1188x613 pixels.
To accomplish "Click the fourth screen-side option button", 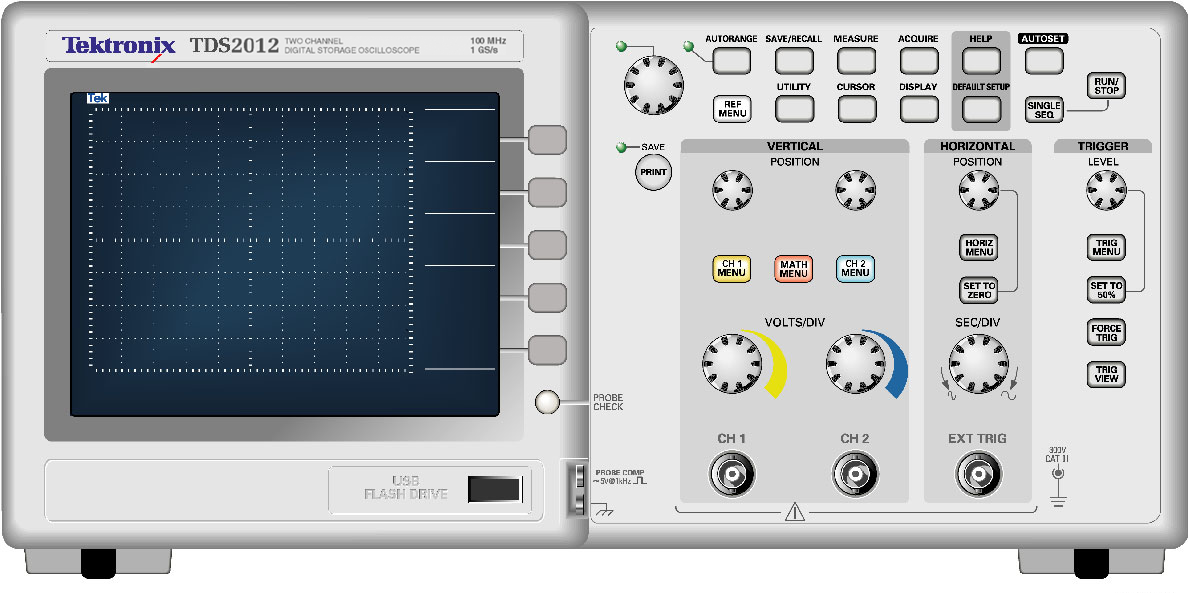I will click(x=548, y=298).
